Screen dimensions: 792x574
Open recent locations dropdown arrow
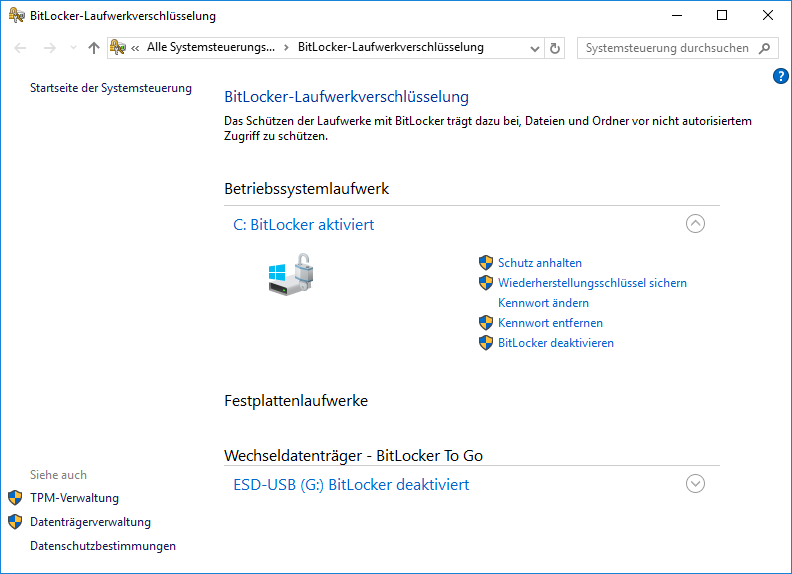73,48
